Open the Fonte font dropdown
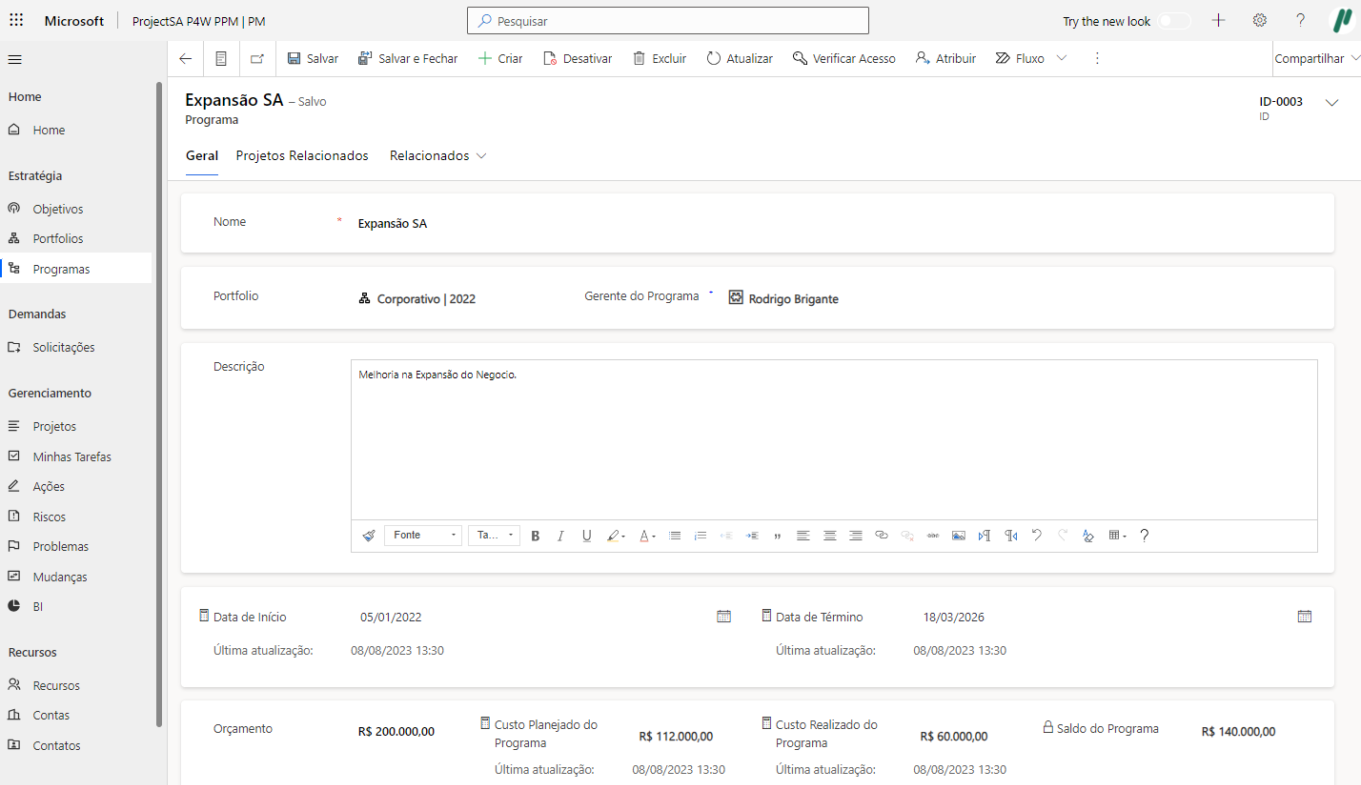Image resolution: width=1361 pixels, height=785 pixels. click(423, 536)
